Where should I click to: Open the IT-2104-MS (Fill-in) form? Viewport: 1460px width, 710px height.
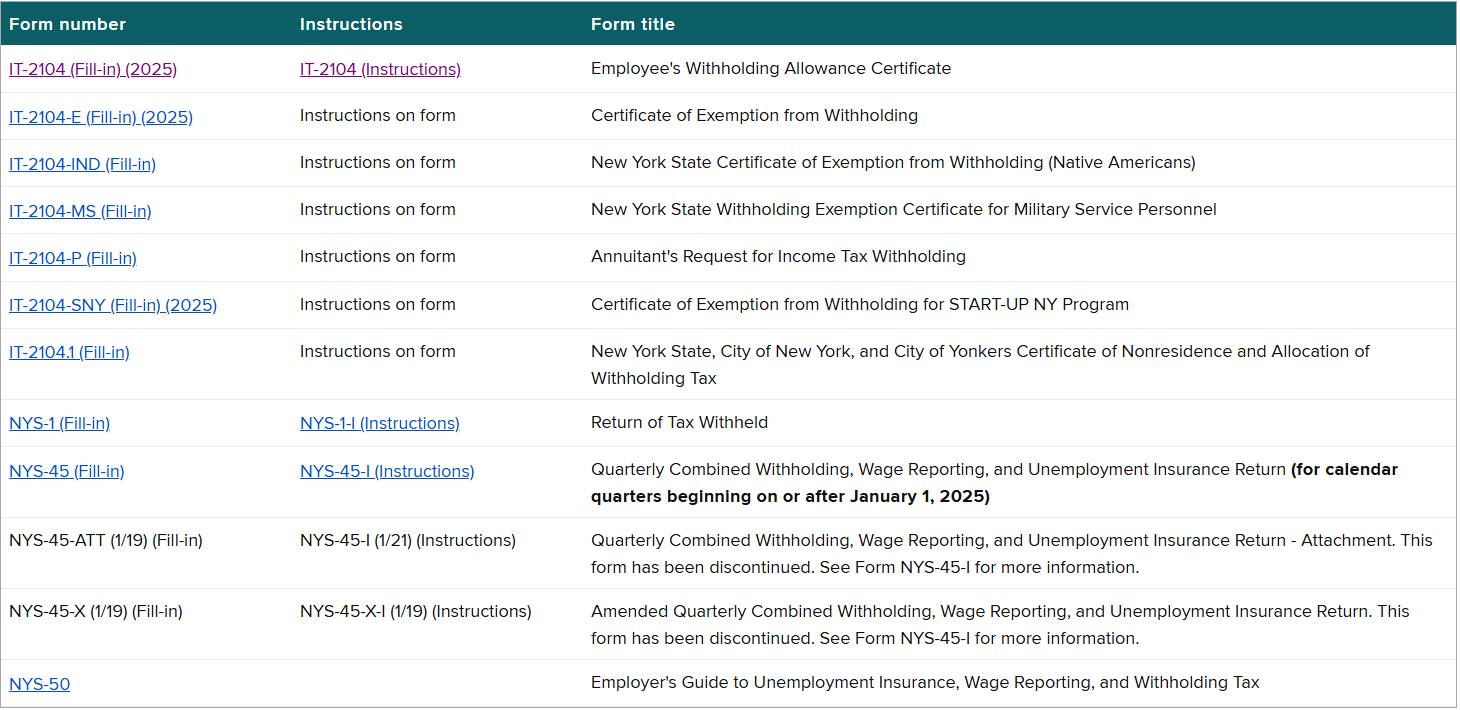pos(80,210)
